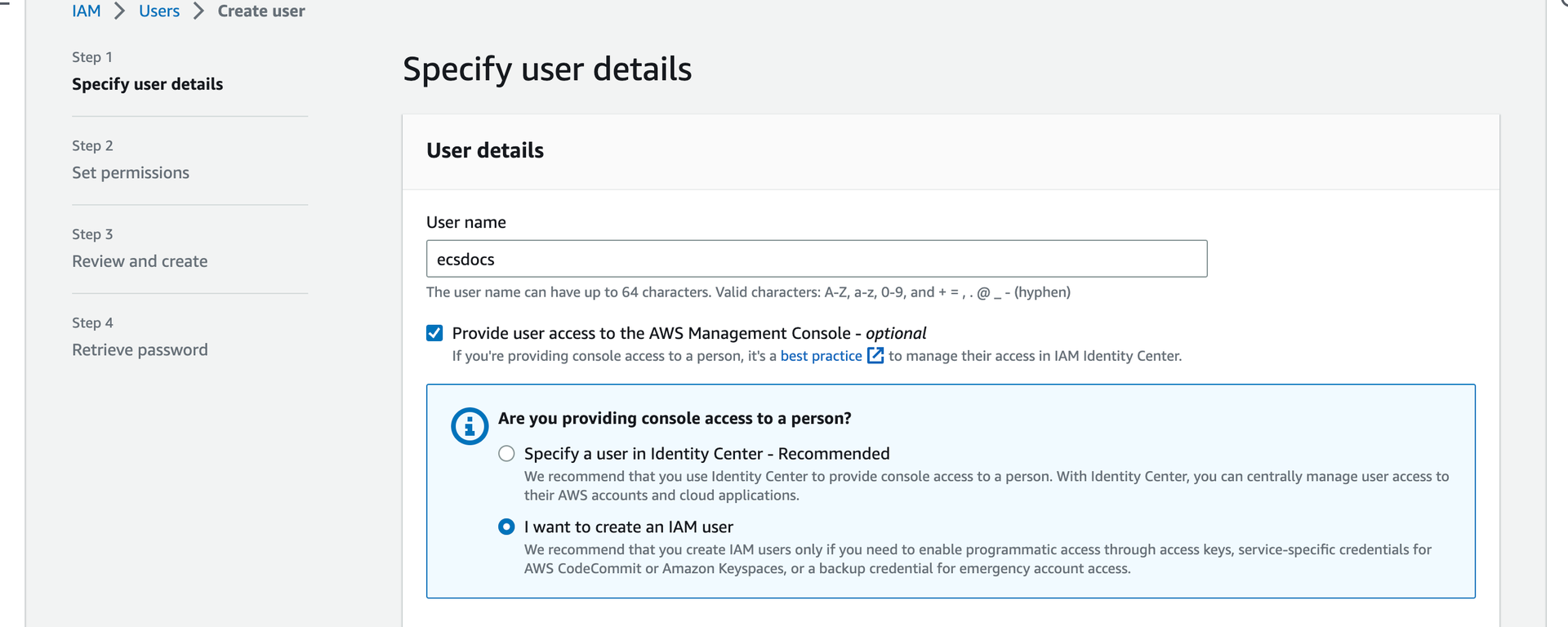This screenshot has height=627, width=1568.
Task: Go to Step 2 Set permissions
Action: (131, 173)
